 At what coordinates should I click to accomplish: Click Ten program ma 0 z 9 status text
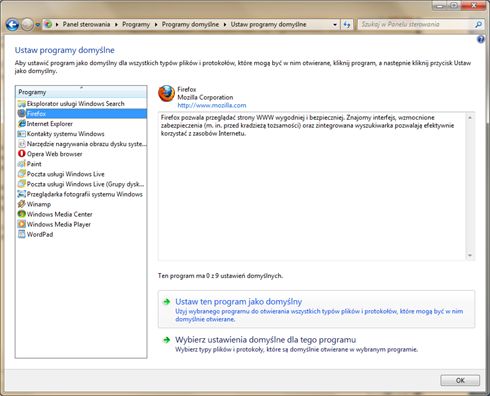[x=220, y=276]
